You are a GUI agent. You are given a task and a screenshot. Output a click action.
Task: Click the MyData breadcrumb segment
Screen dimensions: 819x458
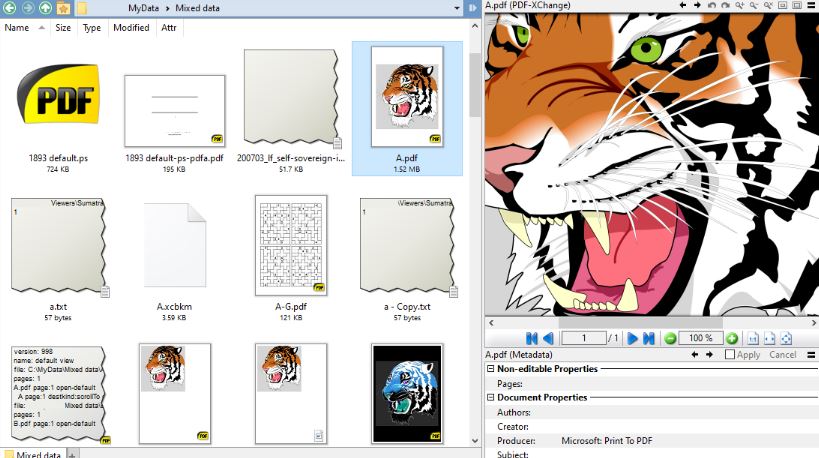[143, 8]
